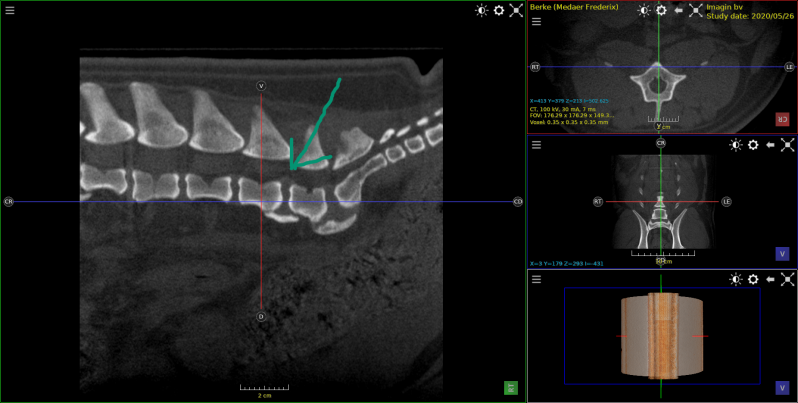Click the RT marker in the axial view
The image size is (798, 403).
tap(535, 67)
